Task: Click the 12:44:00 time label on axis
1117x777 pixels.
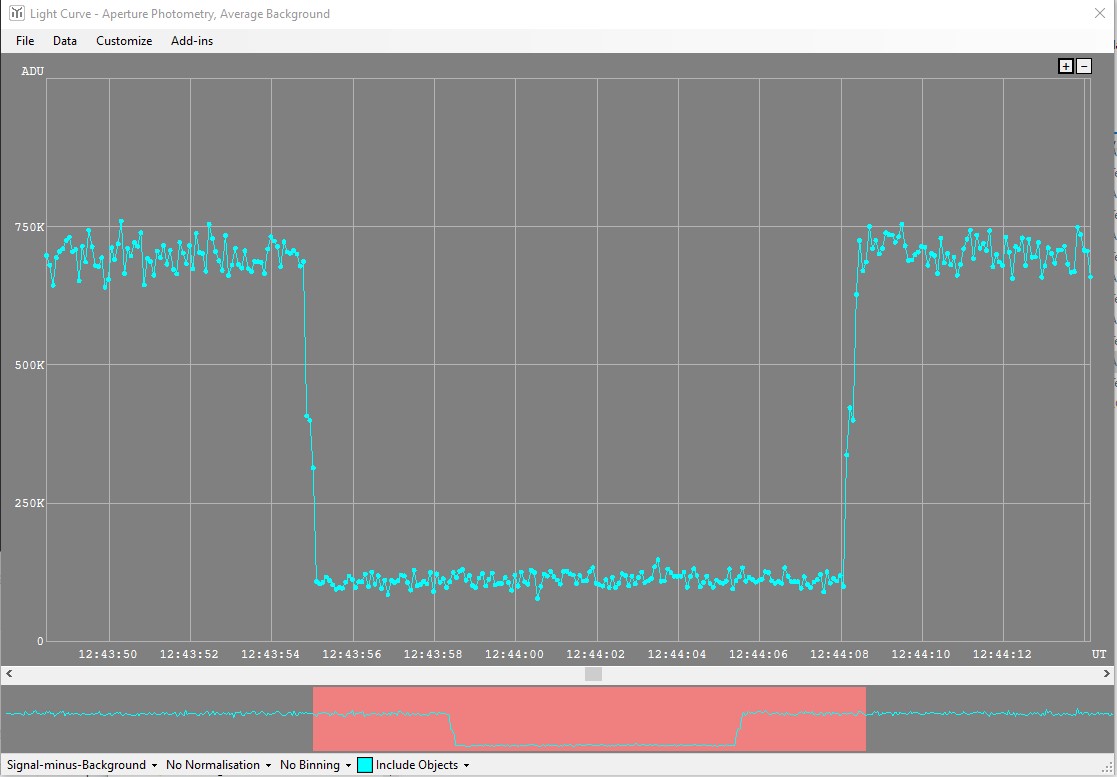Action: click(514, 654)
